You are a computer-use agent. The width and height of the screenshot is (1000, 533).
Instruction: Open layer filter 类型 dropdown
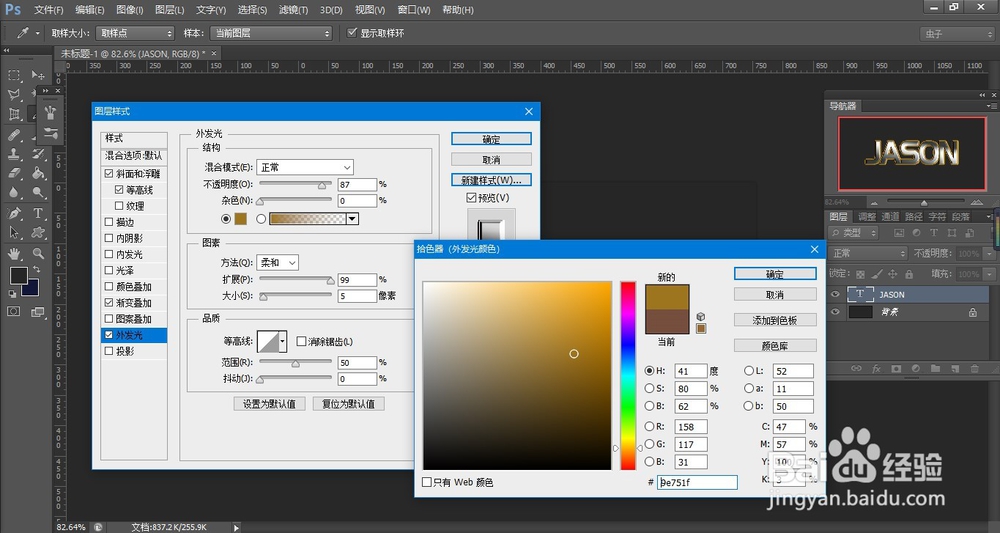pyautogui.click(x=854, y=233)
